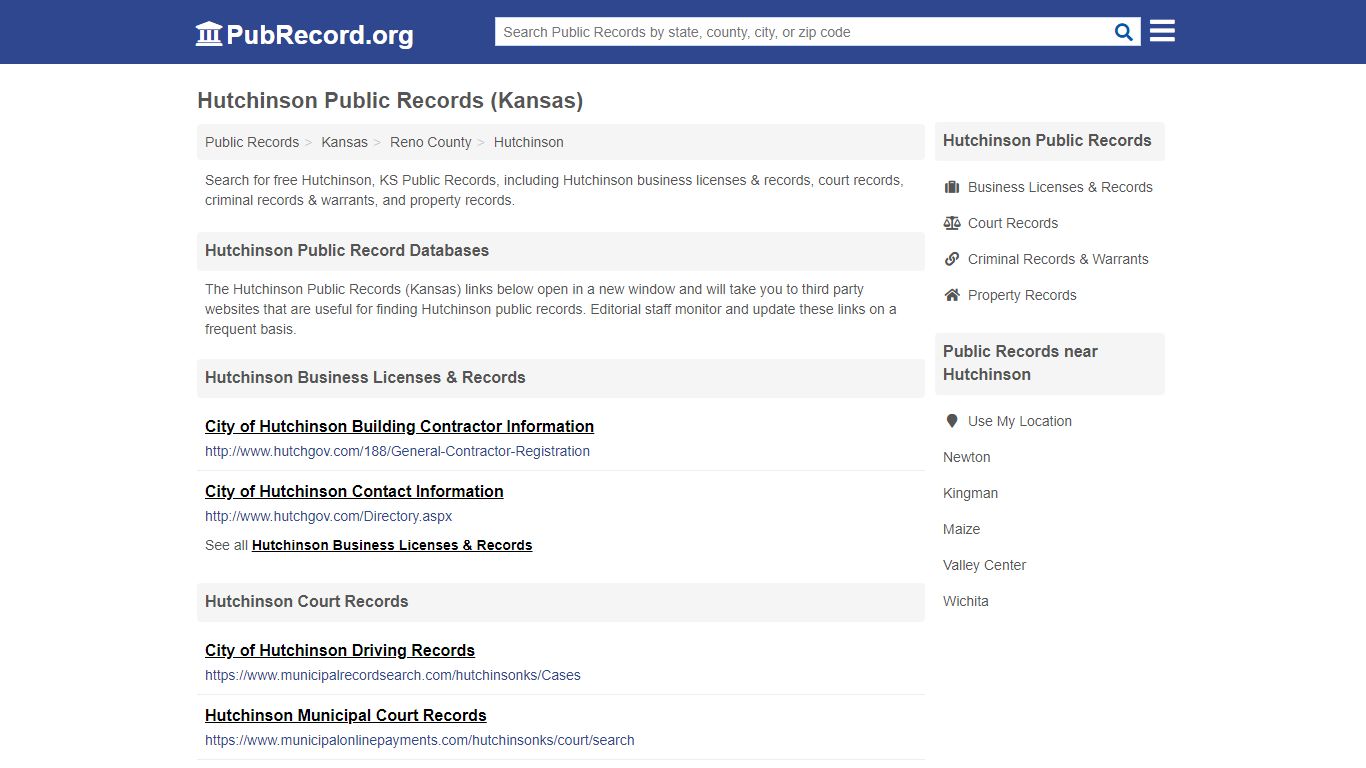Select Business Licenses & Records in sidebar

coord(1060,187)
